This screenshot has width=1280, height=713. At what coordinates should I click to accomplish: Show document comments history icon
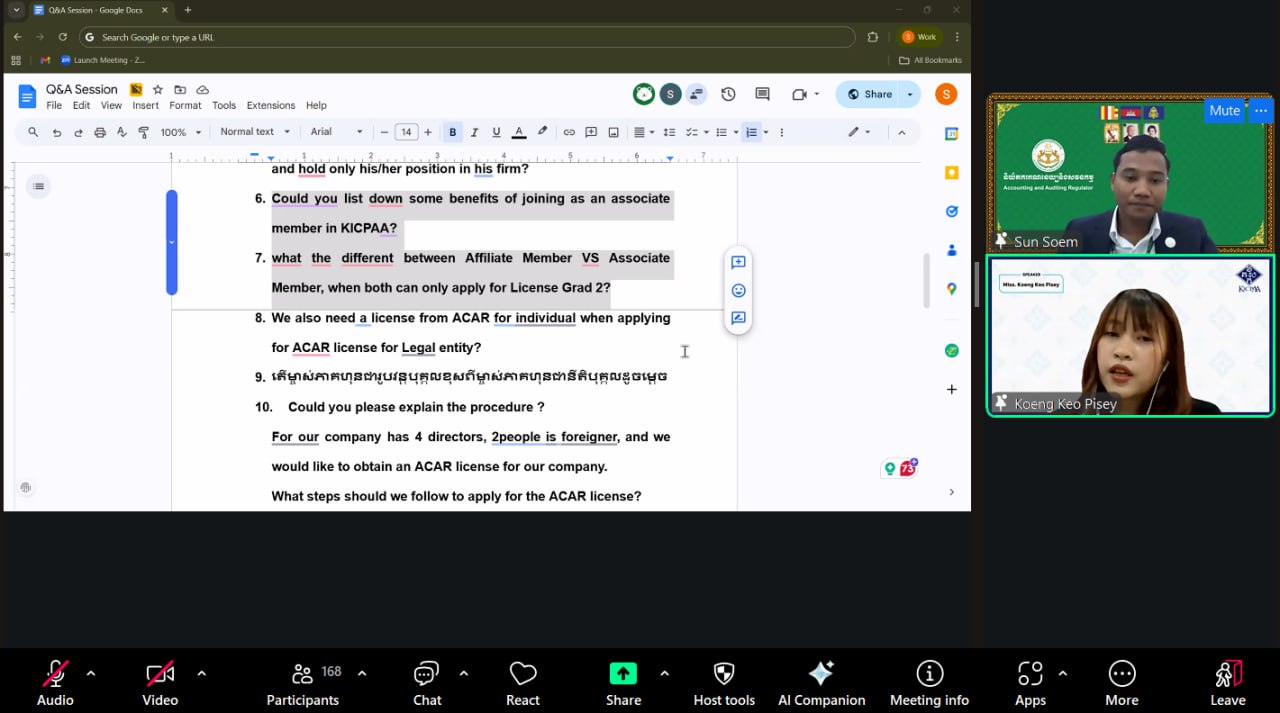click(x=762, y=94)
